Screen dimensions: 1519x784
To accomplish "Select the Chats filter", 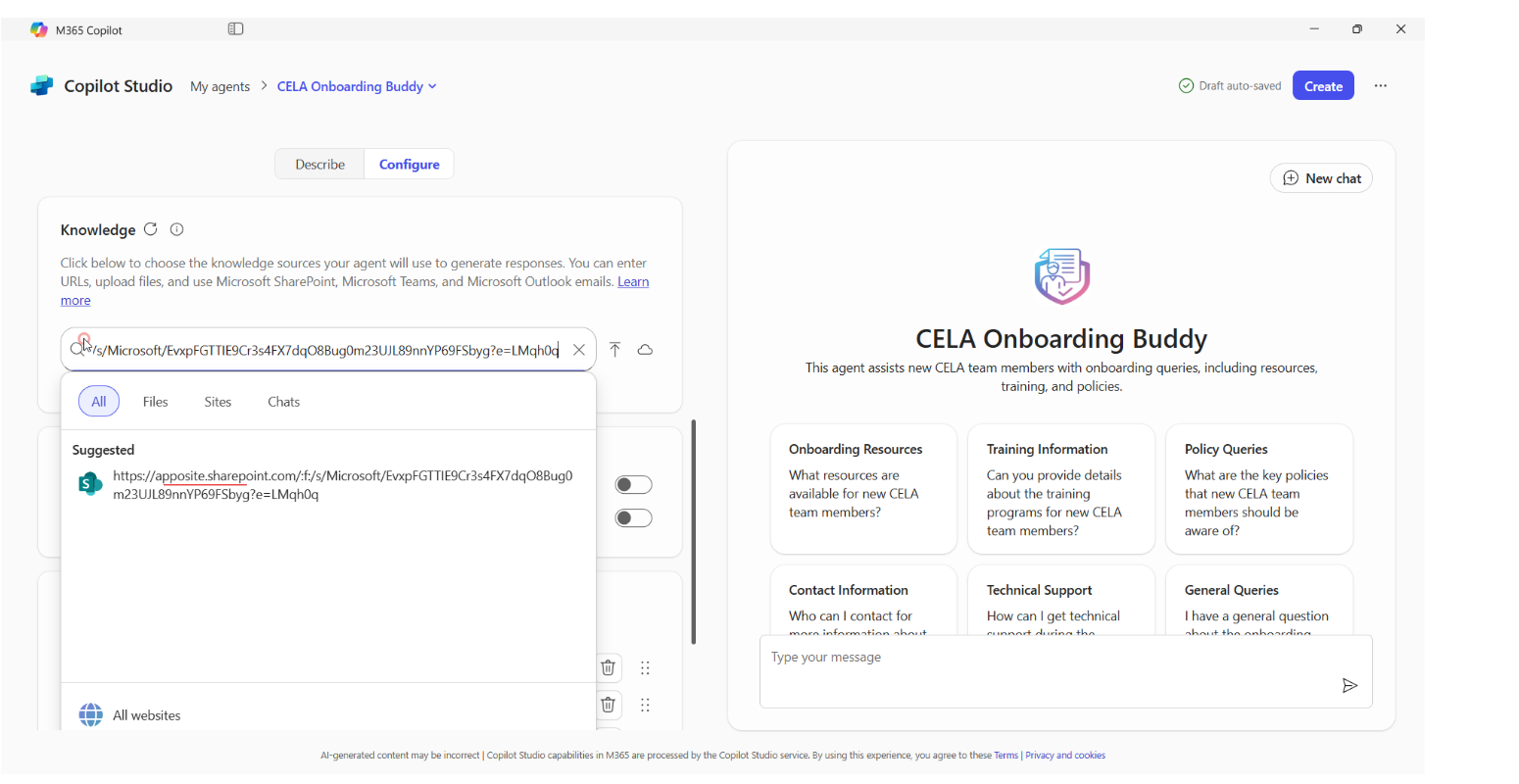I will pos(283,402).
